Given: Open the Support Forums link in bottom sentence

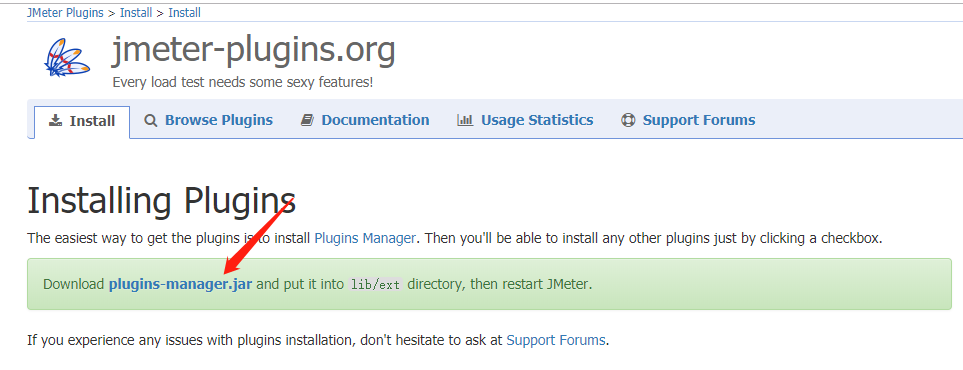Looking at the screenshot, I should click(556, 340).
